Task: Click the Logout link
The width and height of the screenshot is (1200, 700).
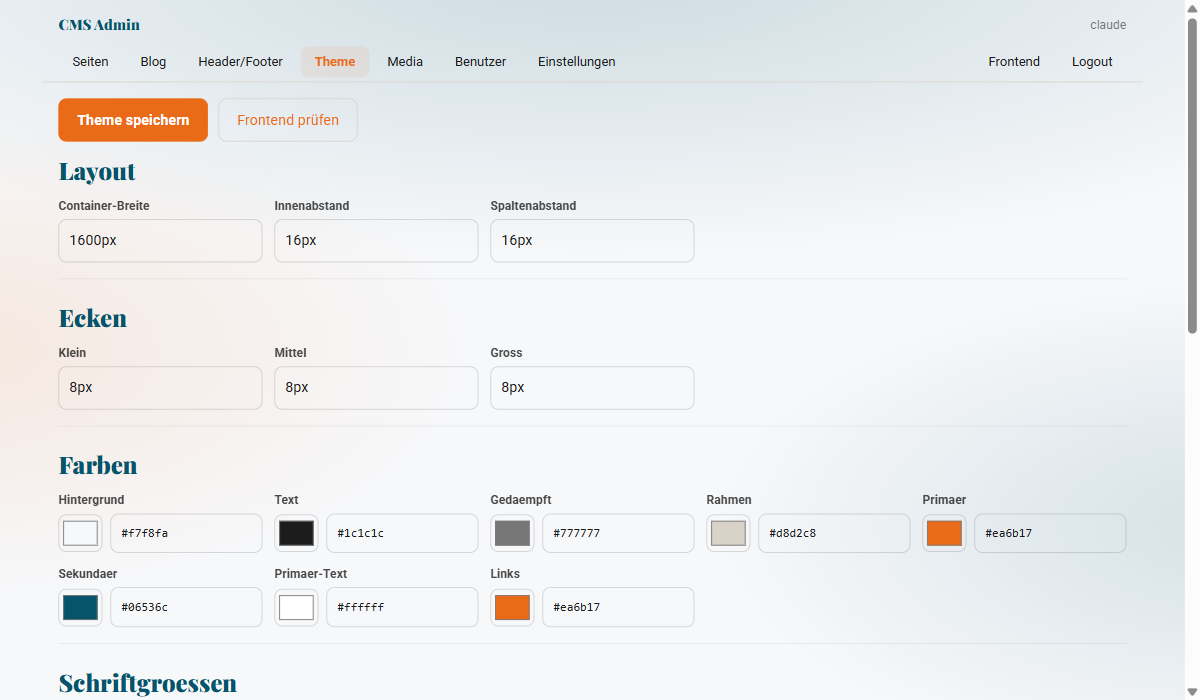Action: [1091, 61]
